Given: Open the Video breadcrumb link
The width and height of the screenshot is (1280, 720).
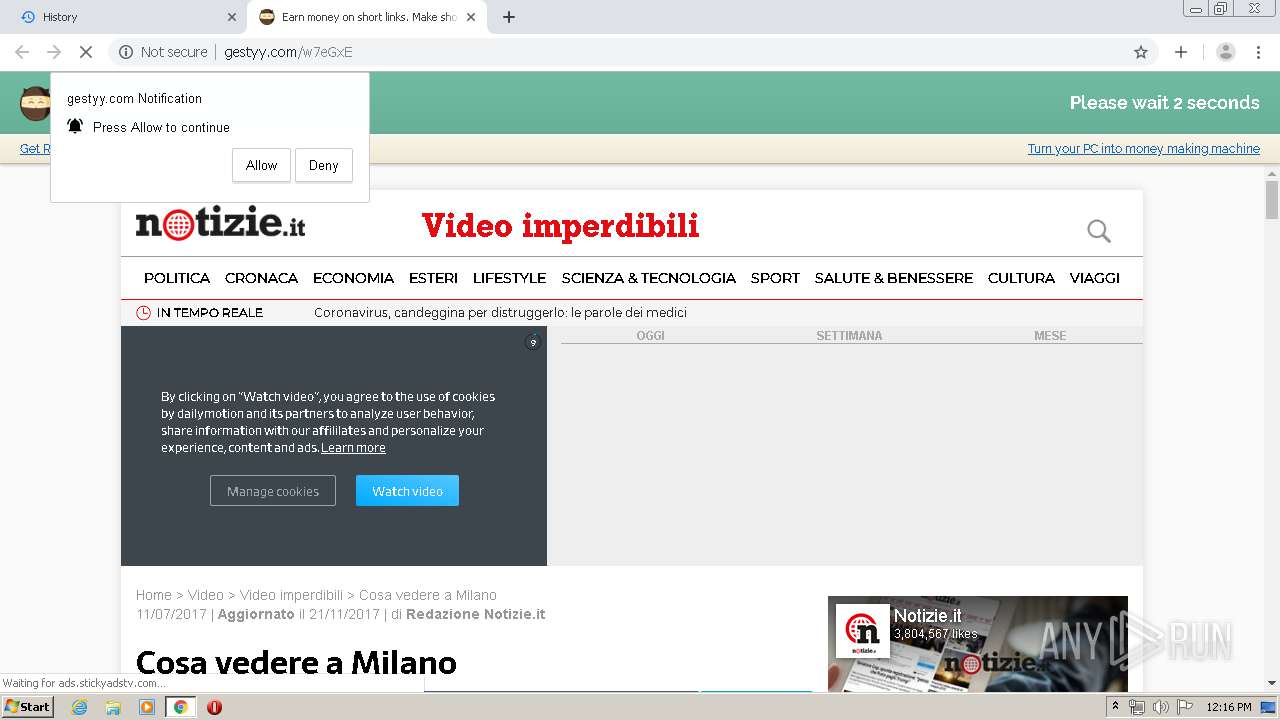Looking at the screenshot, I should [x=206, y=595].
